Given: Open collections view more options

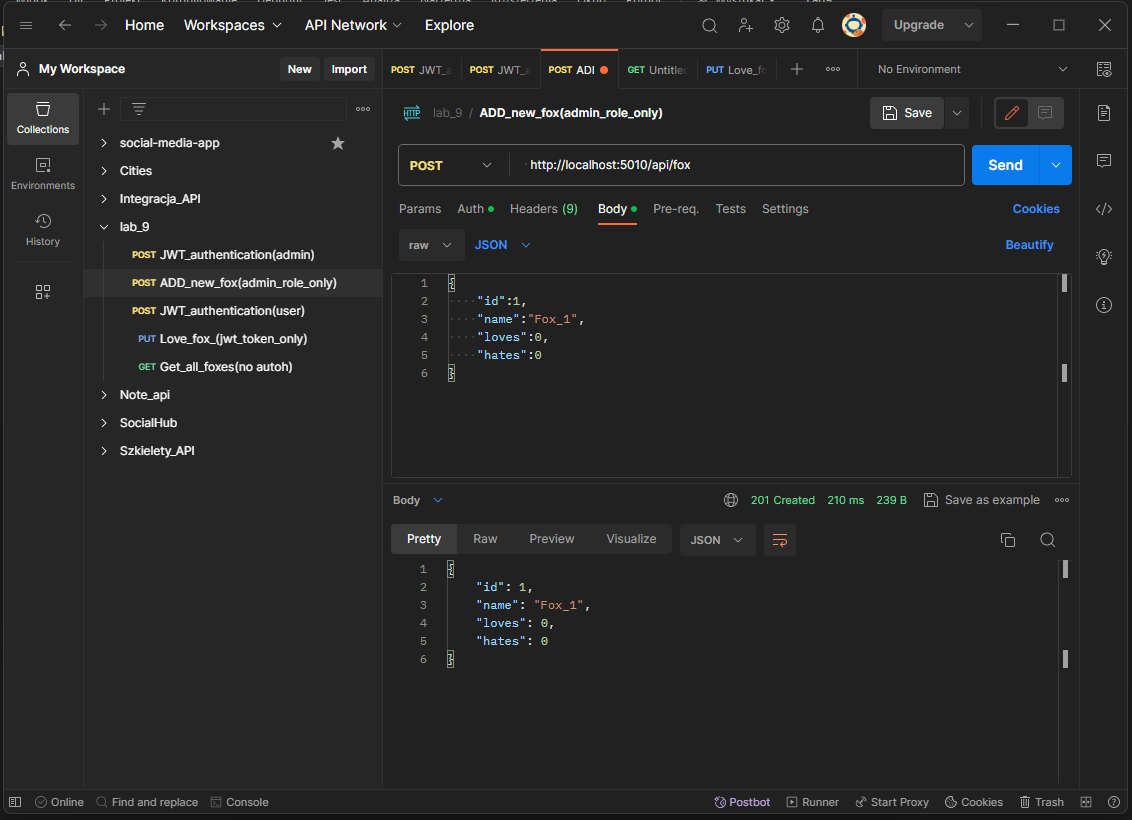Looking at the screenshot, I should [363, 109].
